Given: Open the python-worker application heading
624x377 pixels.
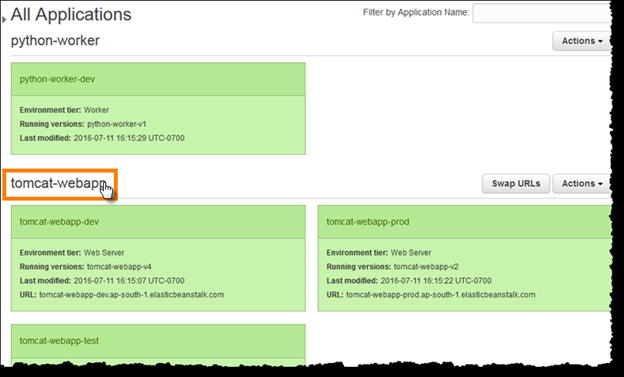Looking at the screenshot, I should pyautogui.click(x=55, y=41).
